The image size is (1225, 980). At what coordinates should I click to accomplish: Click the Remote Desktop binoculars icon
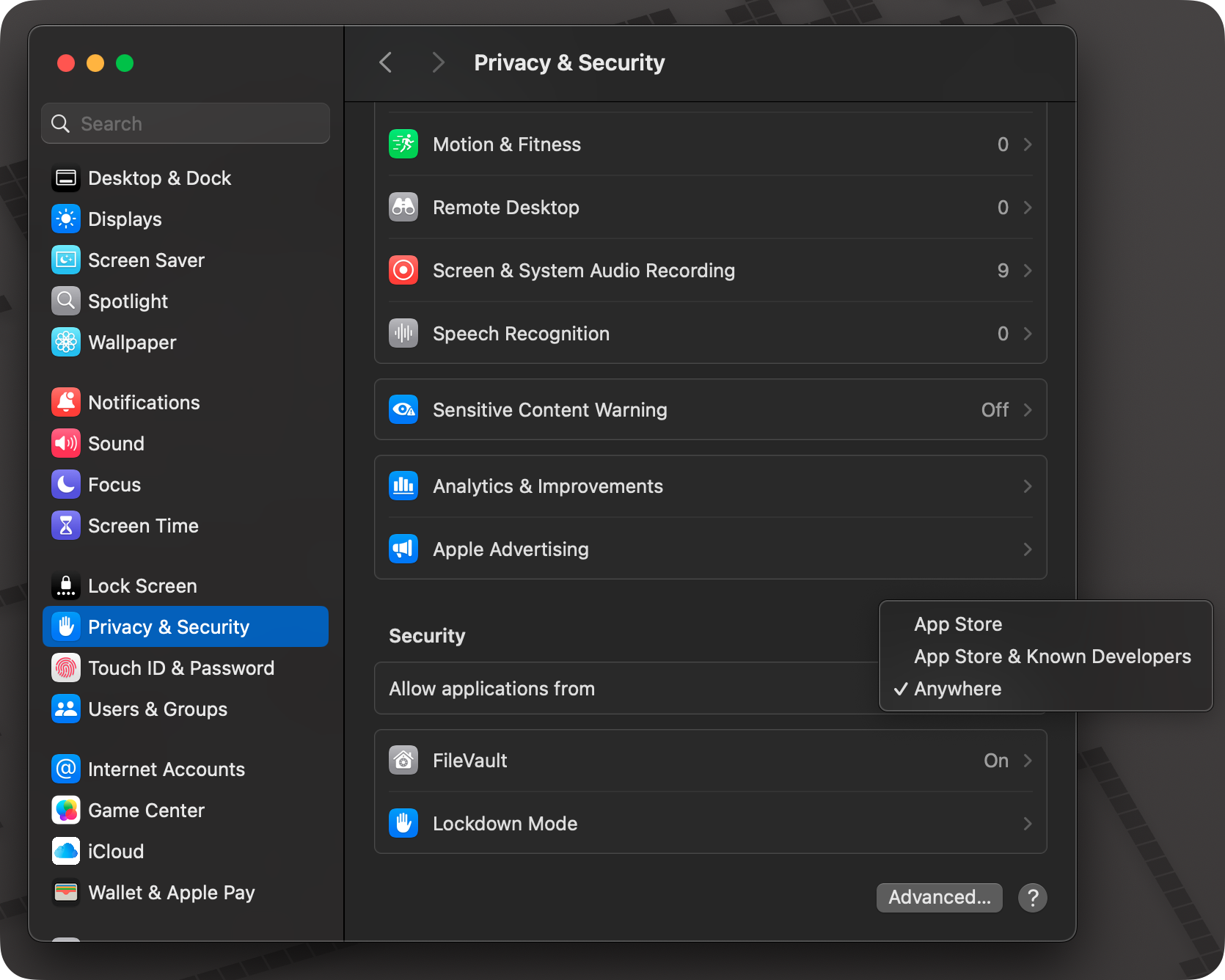tap(403, 208)
